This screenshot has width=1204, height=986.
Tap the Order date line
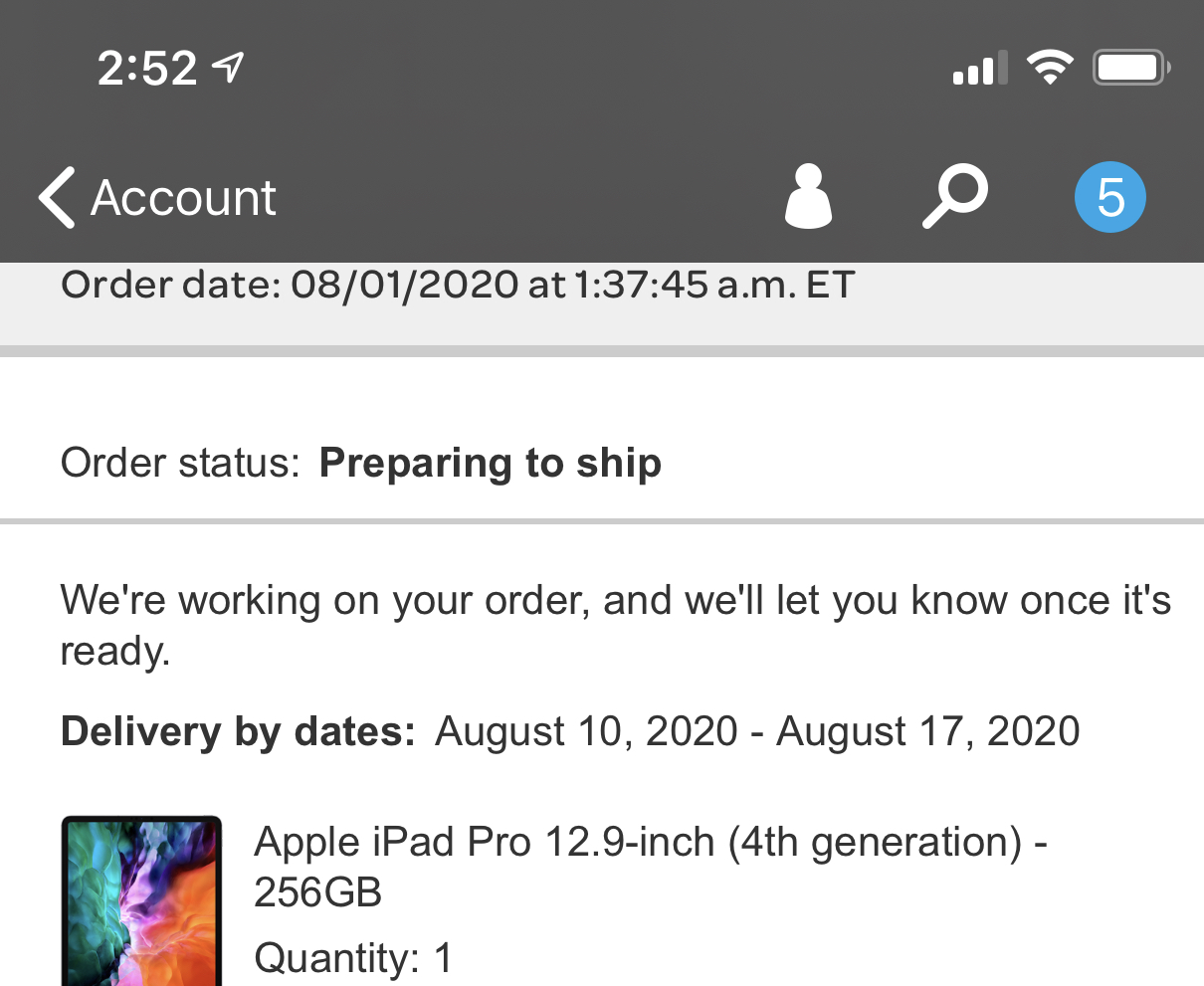coord(458,286)
